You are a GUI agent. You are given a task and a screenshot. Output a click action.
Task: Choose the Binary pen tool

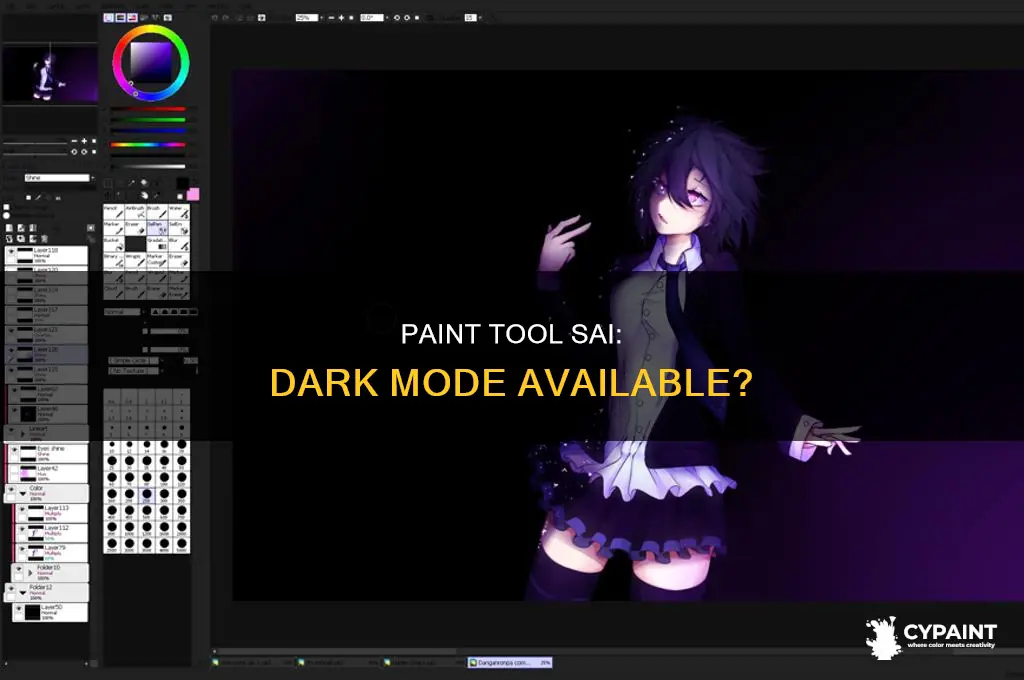point(114,260)
